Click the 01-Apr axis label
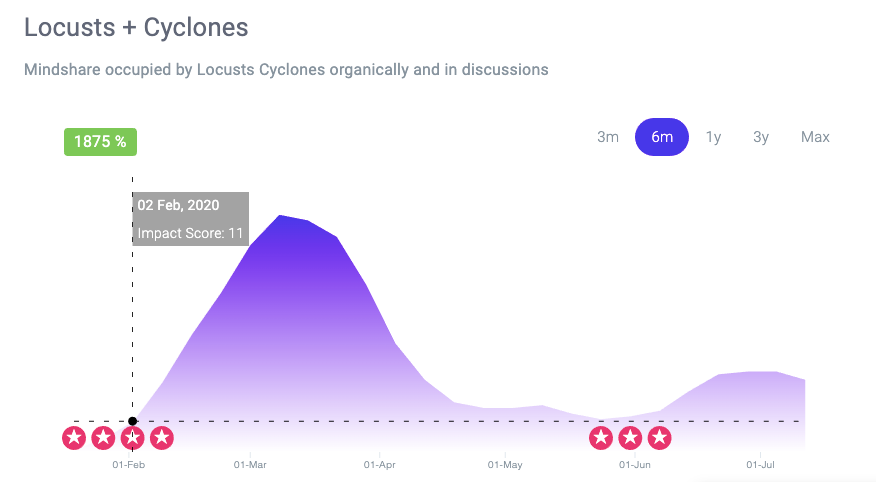The height and width of the screenshot is (482, 876). [x=380, y=465]
